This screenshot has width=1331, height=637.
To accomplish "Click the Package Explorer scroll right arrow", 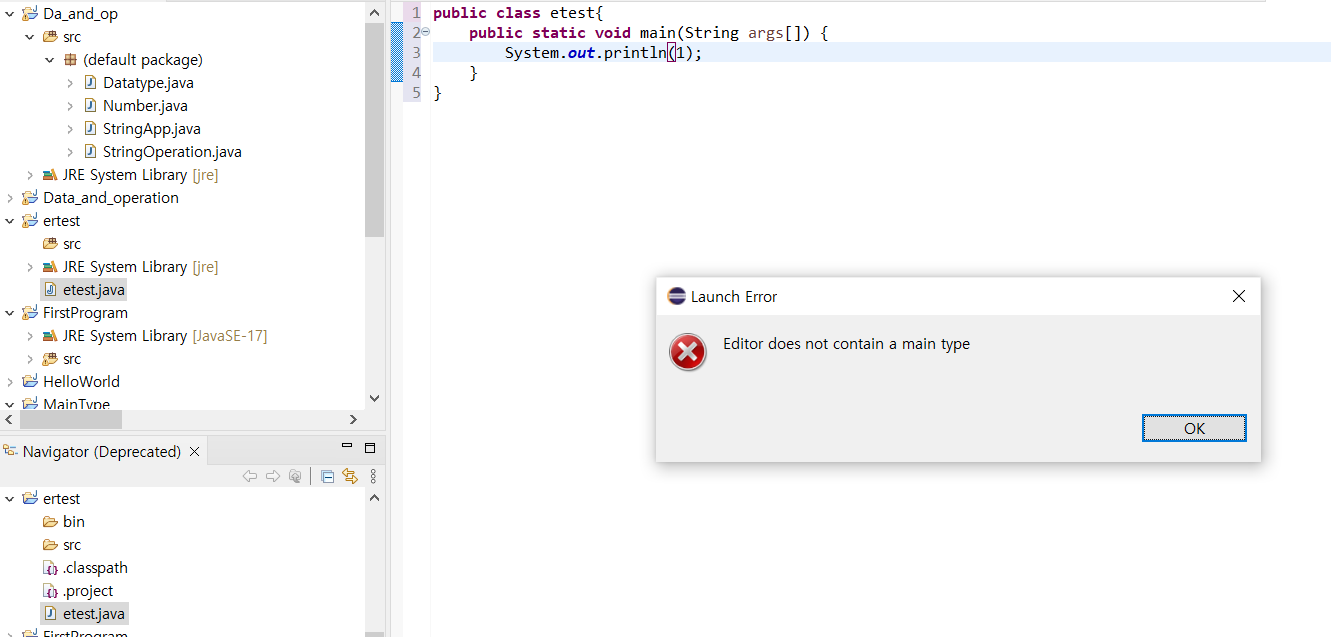I will [x=353, y=420].
